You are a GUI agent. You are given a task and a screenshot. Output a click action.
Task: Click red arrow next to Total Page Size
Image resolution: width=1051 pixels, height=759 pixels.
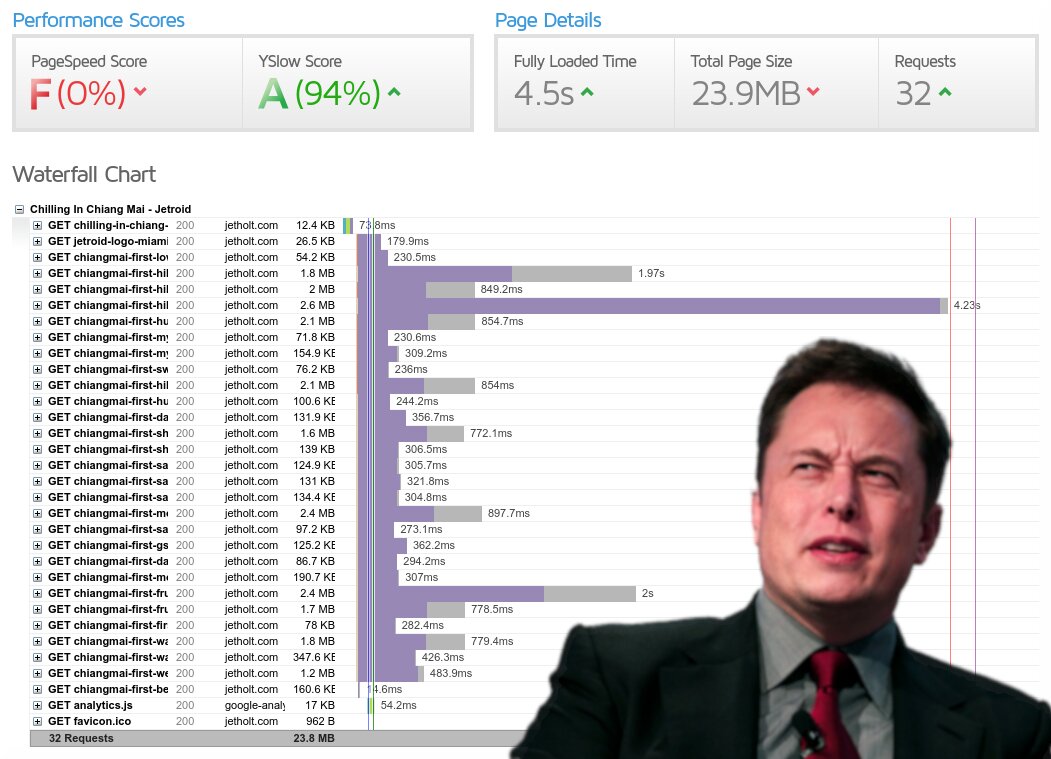tap(813, 93)
